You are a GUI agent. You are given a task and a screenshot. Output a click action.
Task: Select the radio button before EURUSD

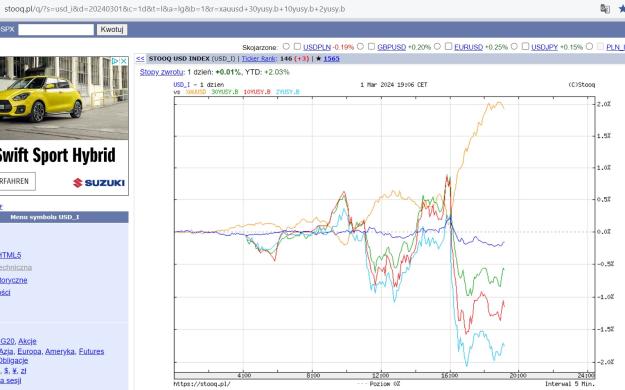(x=437, y=47)
